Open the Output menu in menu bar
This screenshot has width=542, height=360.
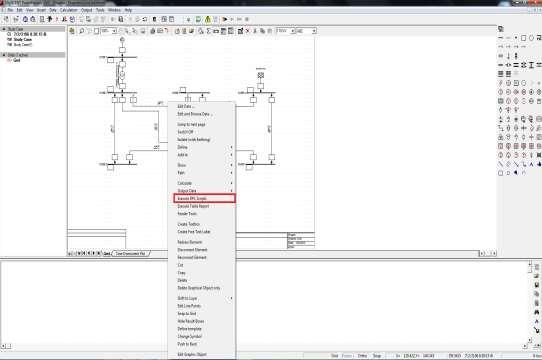click(86, 10)
